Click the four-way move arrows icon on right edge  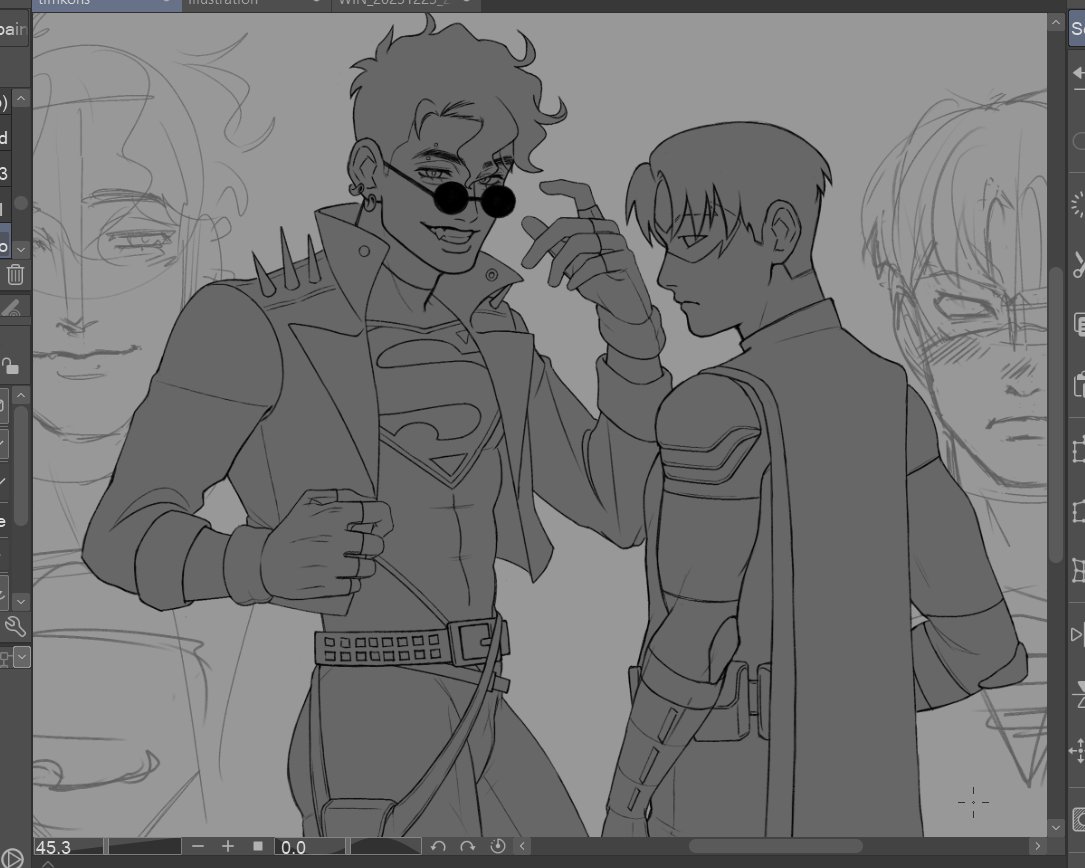pos(1078,750)
